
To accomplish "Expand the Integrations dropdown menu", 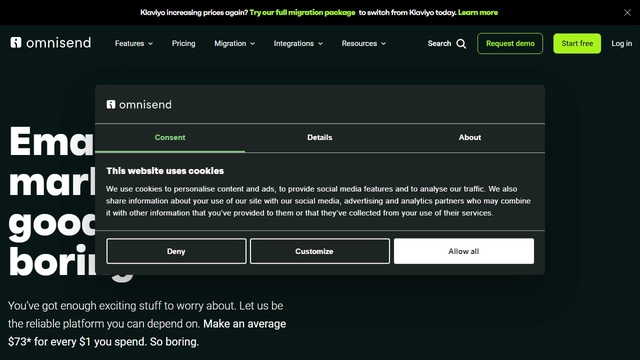I will click(x=298, y=43).
